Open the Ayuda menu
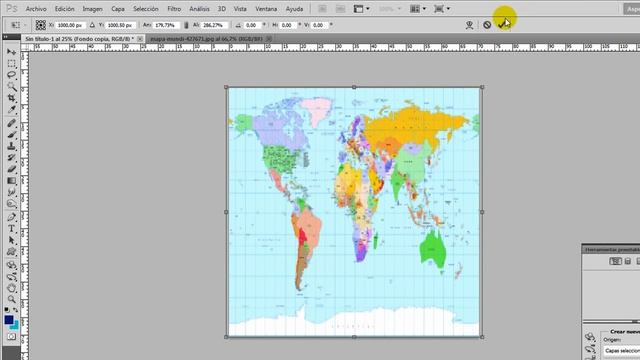 click(x=294, y=9)
